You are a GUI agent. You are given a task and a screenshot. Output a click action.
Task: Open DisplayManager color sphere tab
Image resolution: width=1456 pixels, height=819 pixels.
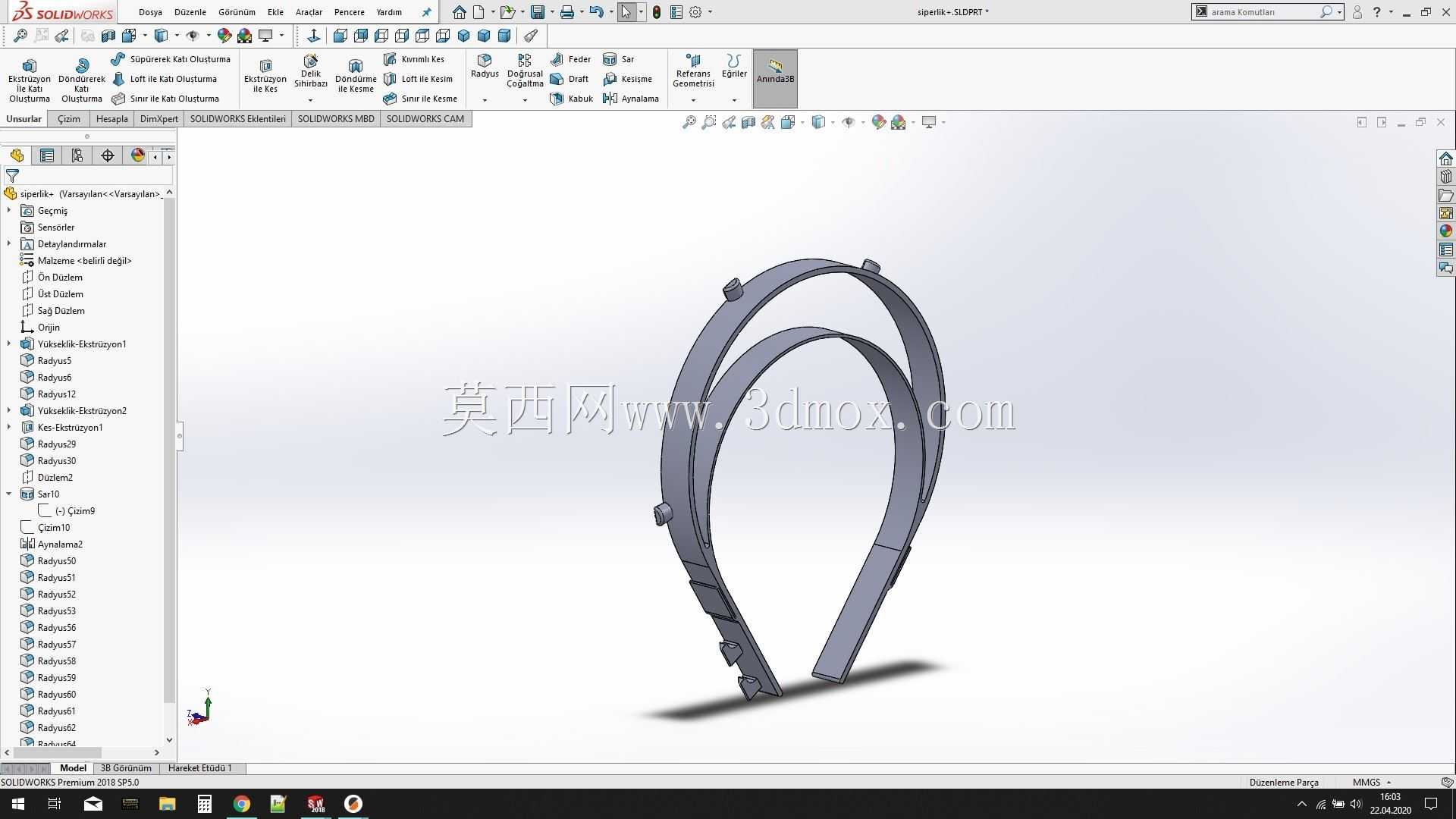click(138, 155)
